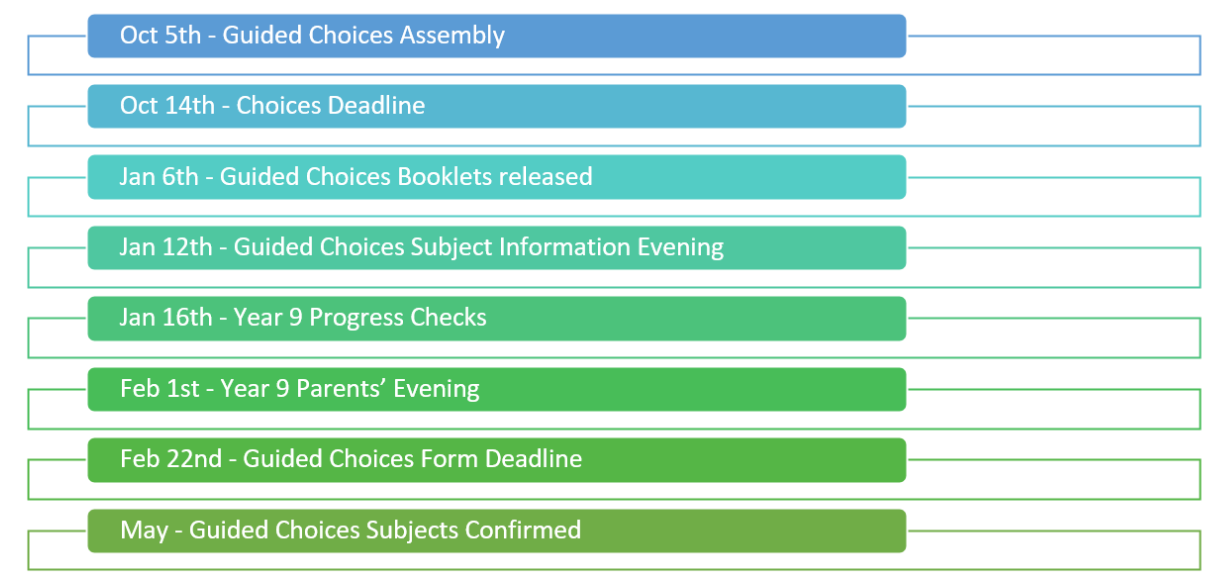Select the Oct 5th Guided Choices Assembly bar
1229x588 pixels.
tap(497, 36)
